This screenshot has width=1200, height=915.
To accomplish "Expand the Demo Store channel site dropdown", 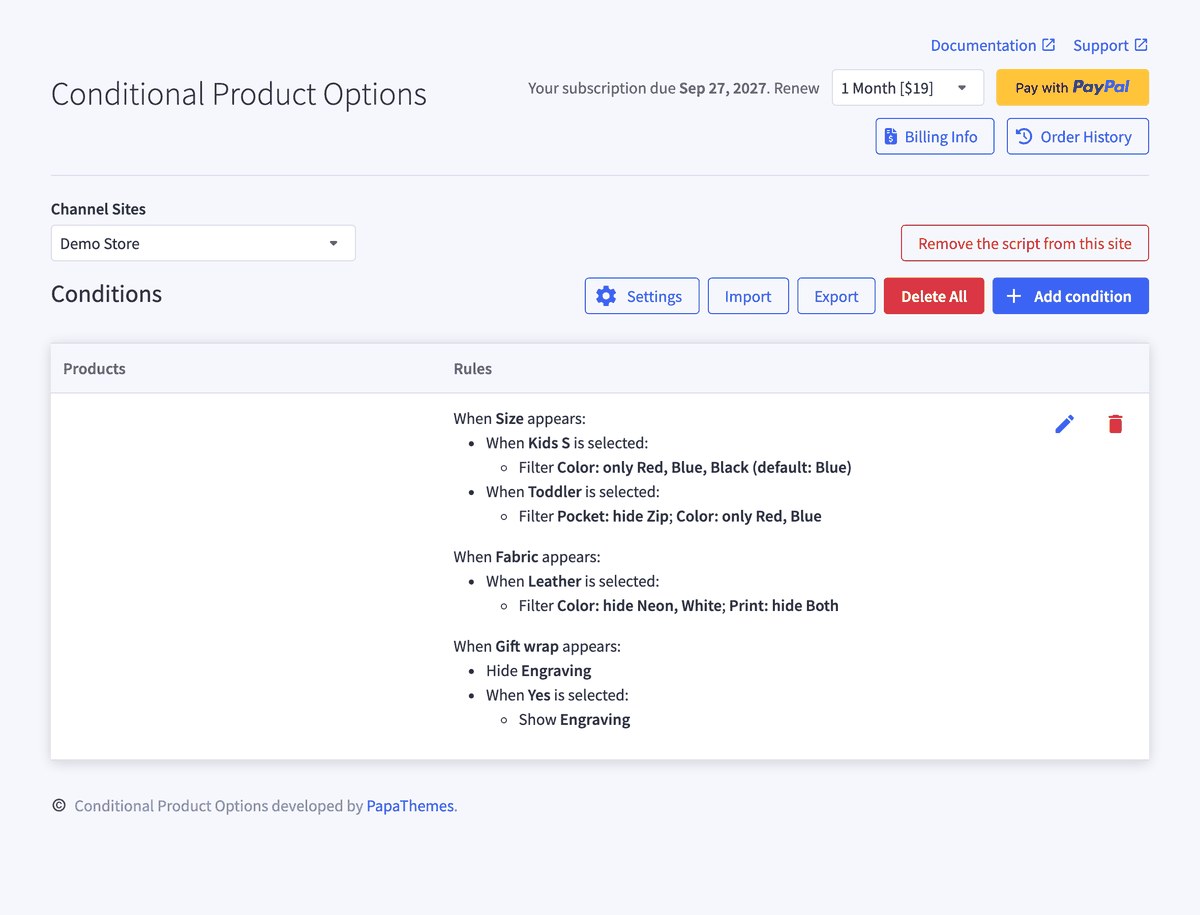I will tap(203, 243).
